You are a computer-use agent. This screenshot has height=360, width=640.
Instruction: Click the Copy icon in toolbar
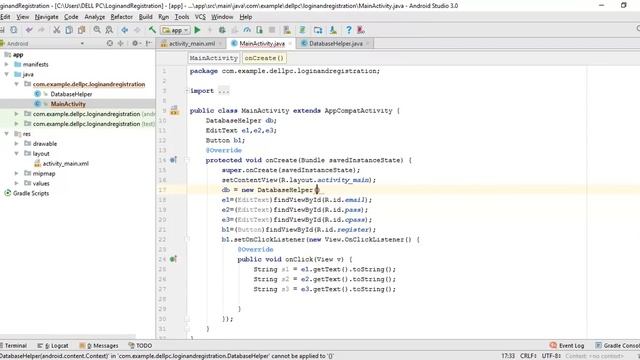(69, 30)
